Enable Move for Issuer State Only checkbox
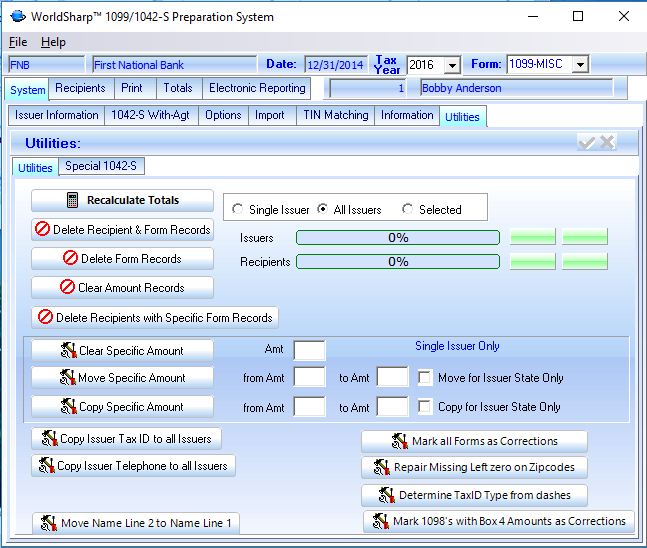647x548 pixels. [x=425, y=378]
